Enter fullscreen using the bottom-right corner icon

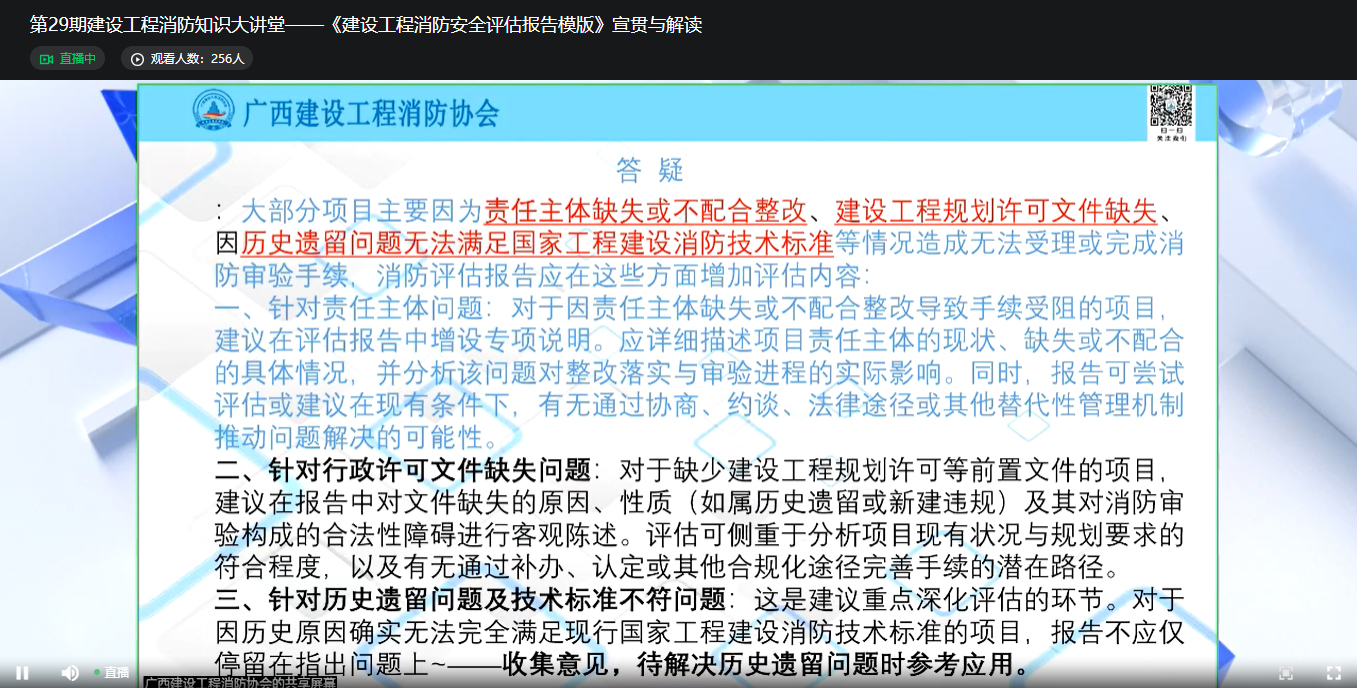coord(1333,673)
